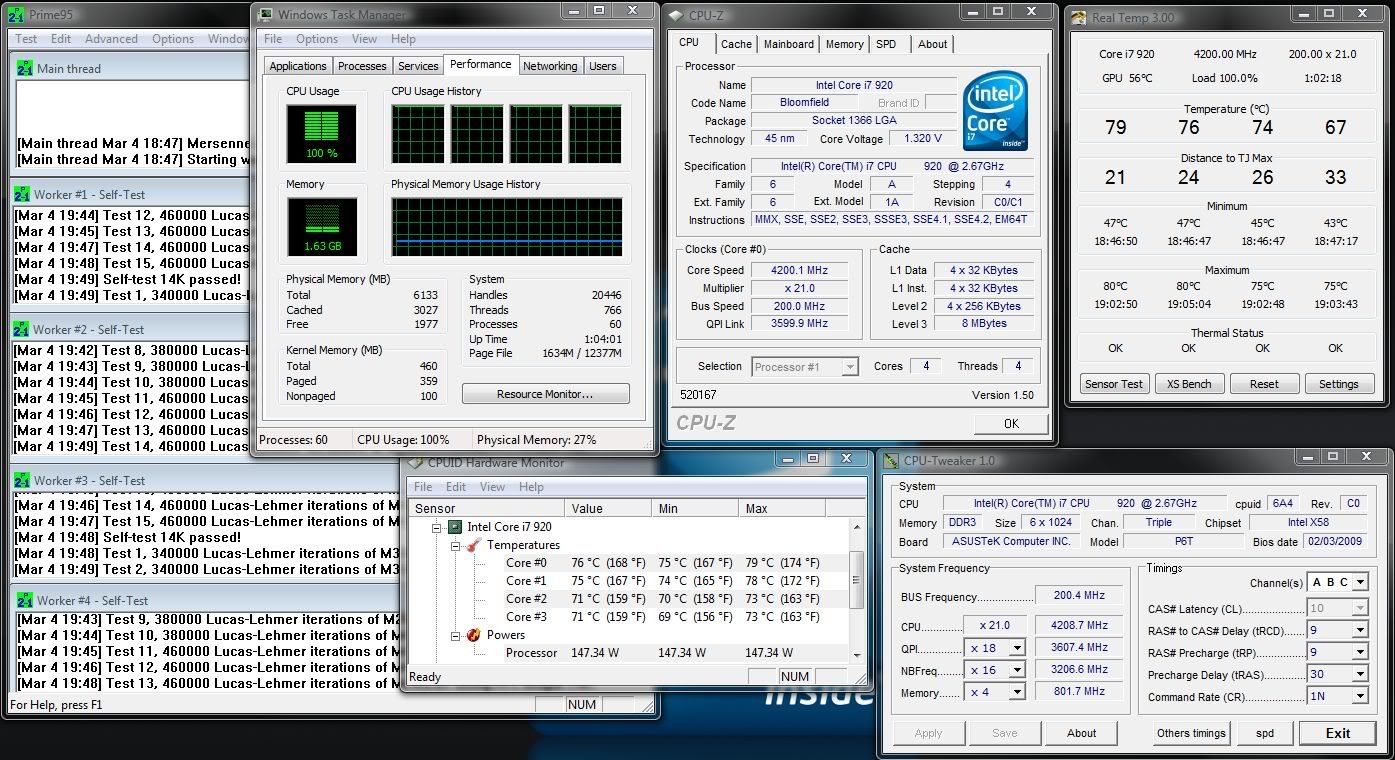Click the Real Temp title bar icon
The height and width of the screenshot is (760, 1395).
point(1078,17)
